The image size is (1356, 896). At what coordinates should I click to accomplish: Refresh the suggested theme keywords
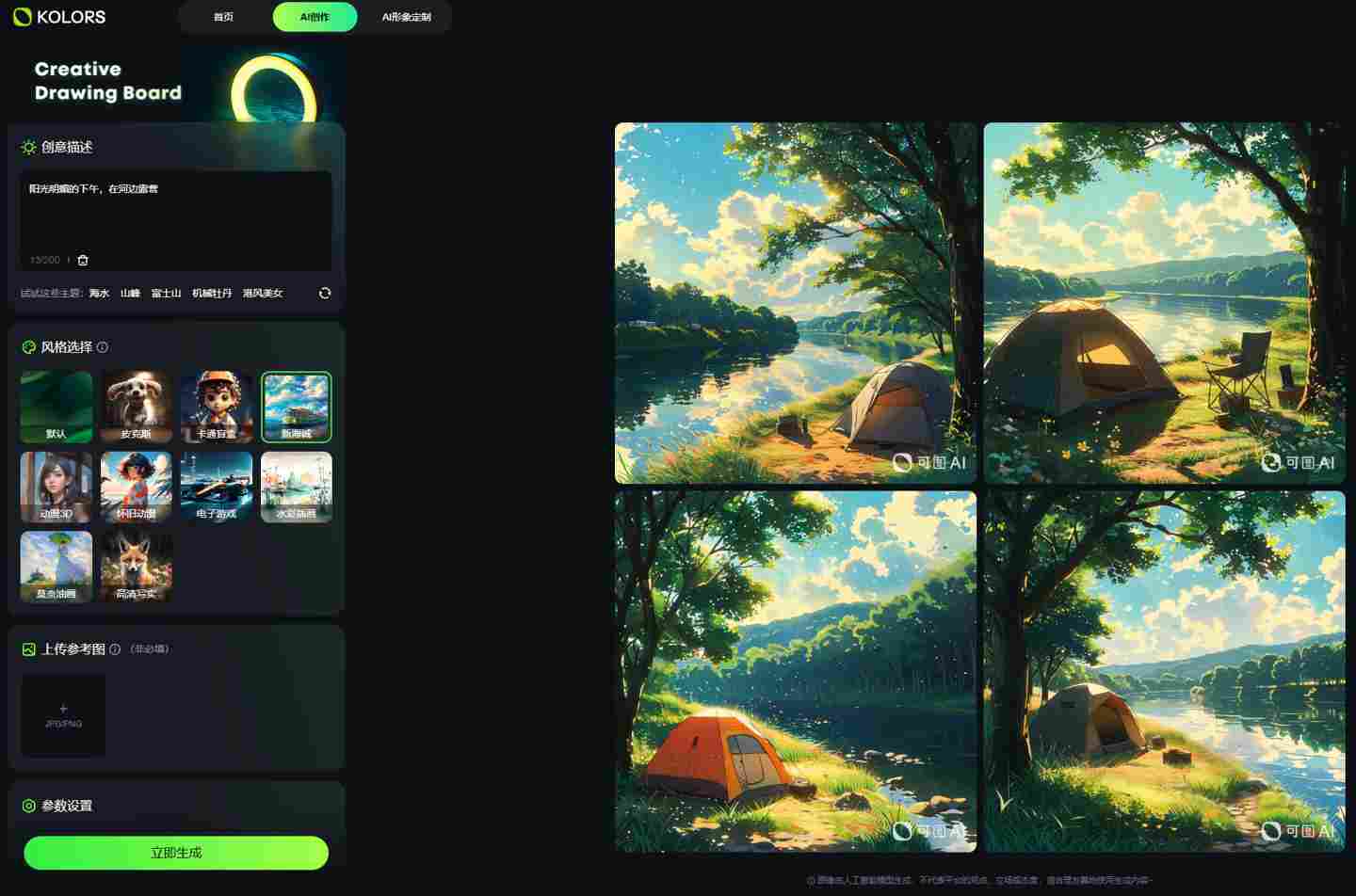click(325, 293)
